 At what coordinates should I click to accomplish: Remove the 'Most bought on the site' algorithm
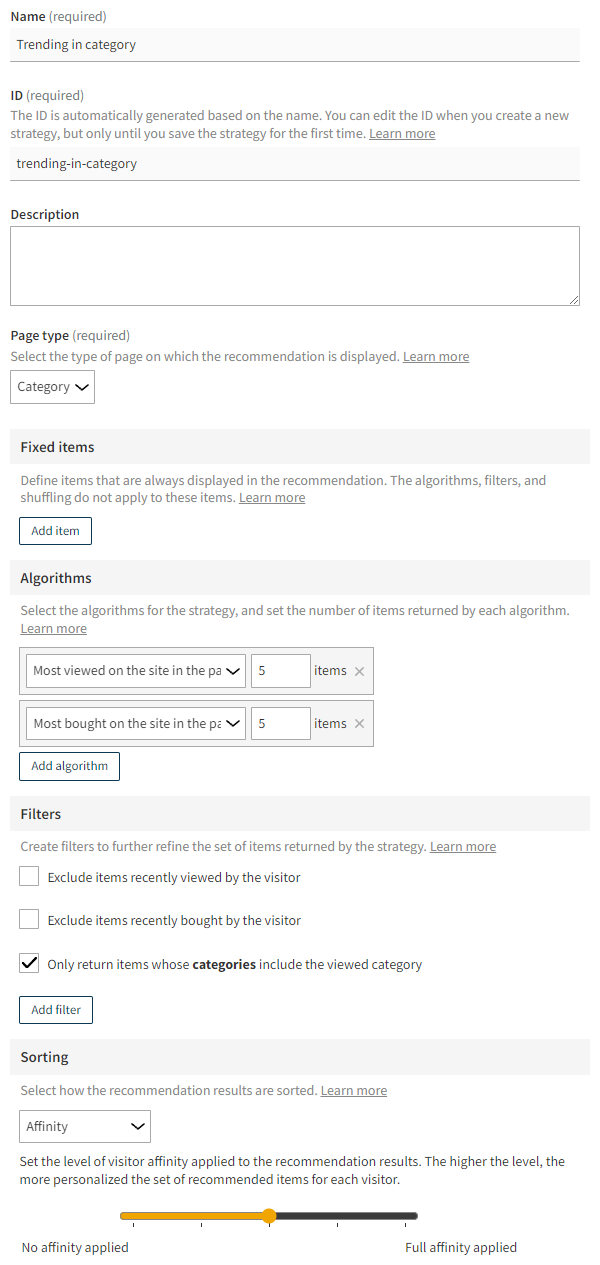pos(360,723)
